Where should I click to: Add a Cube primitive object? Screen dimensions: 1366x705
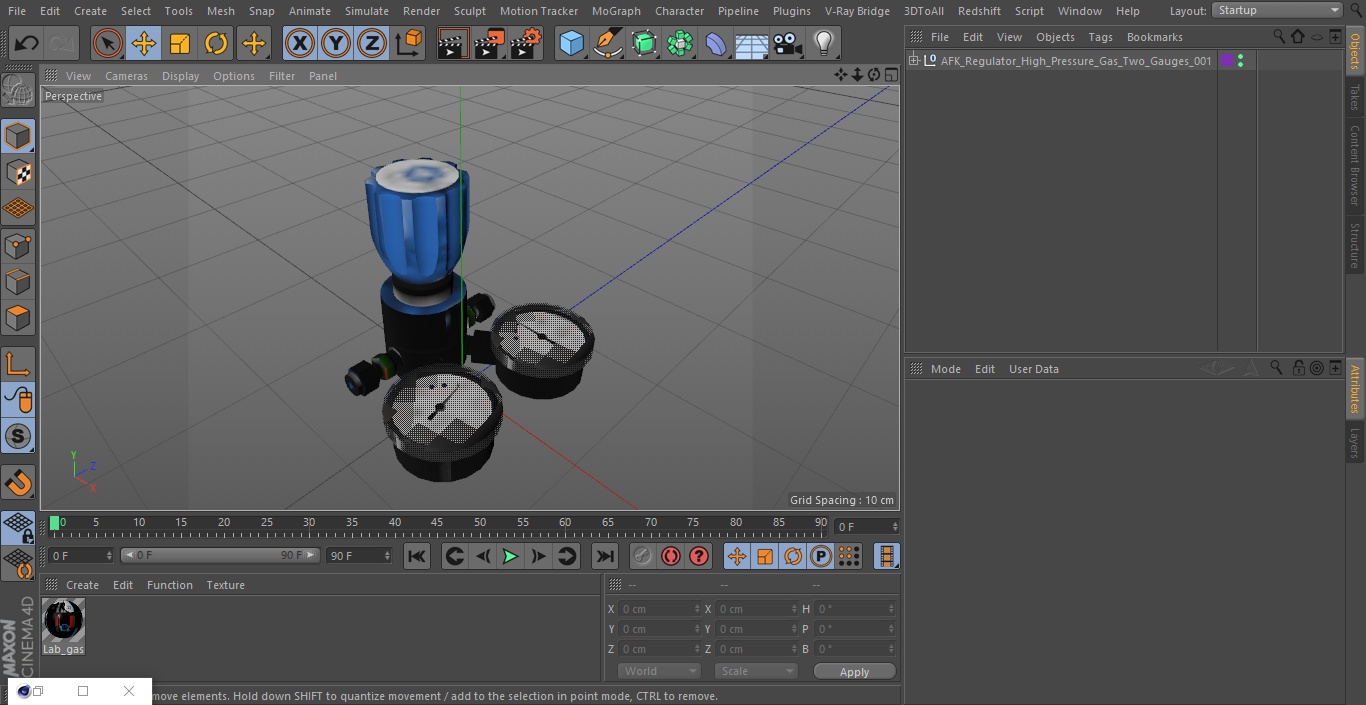point(571,44)
